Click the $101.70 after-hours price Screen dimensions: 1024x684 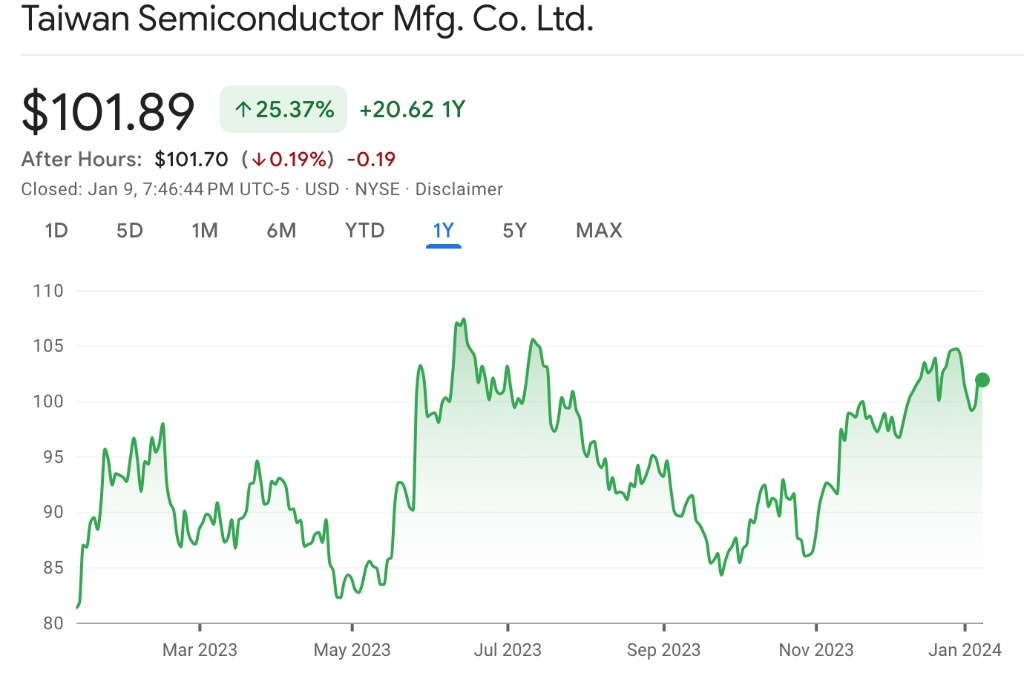tap(191, 159)
